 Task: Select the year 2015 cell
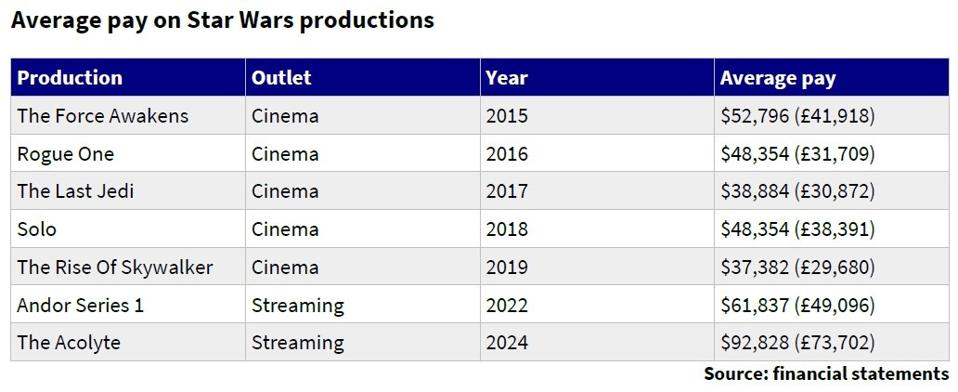point(597,115)
